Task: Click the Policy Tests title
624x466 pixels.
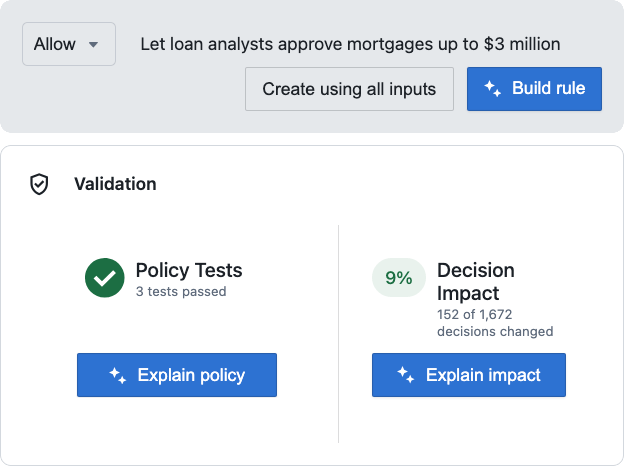Action: (x=189, y=271)
